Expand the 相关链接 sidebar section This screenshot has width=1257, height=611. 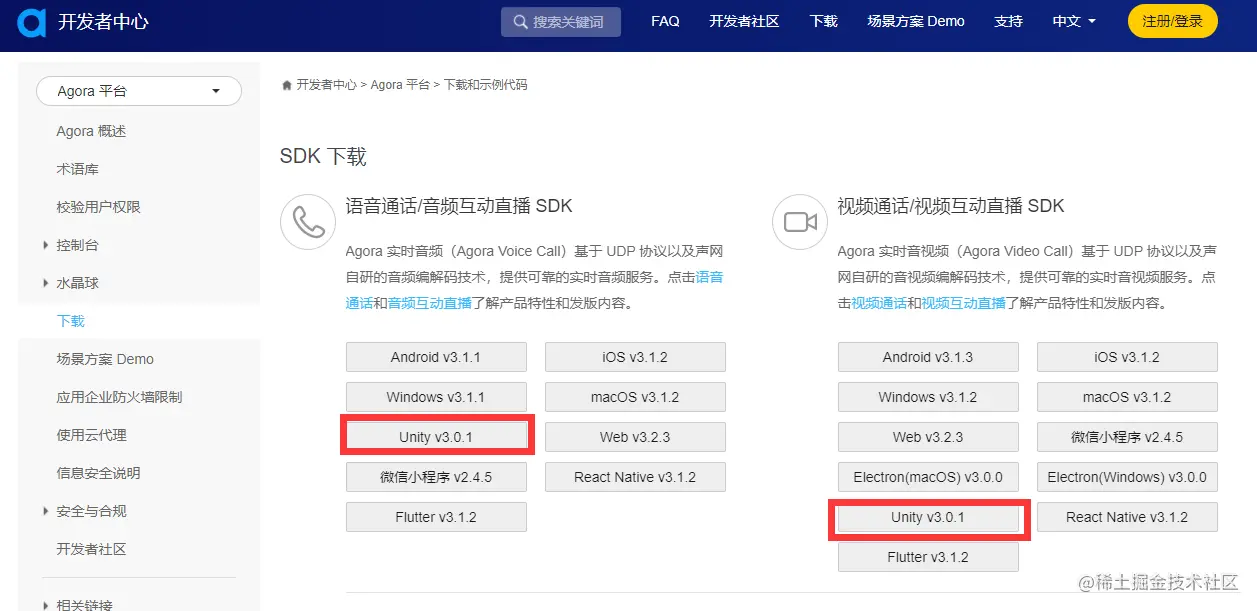coord(84,604)
